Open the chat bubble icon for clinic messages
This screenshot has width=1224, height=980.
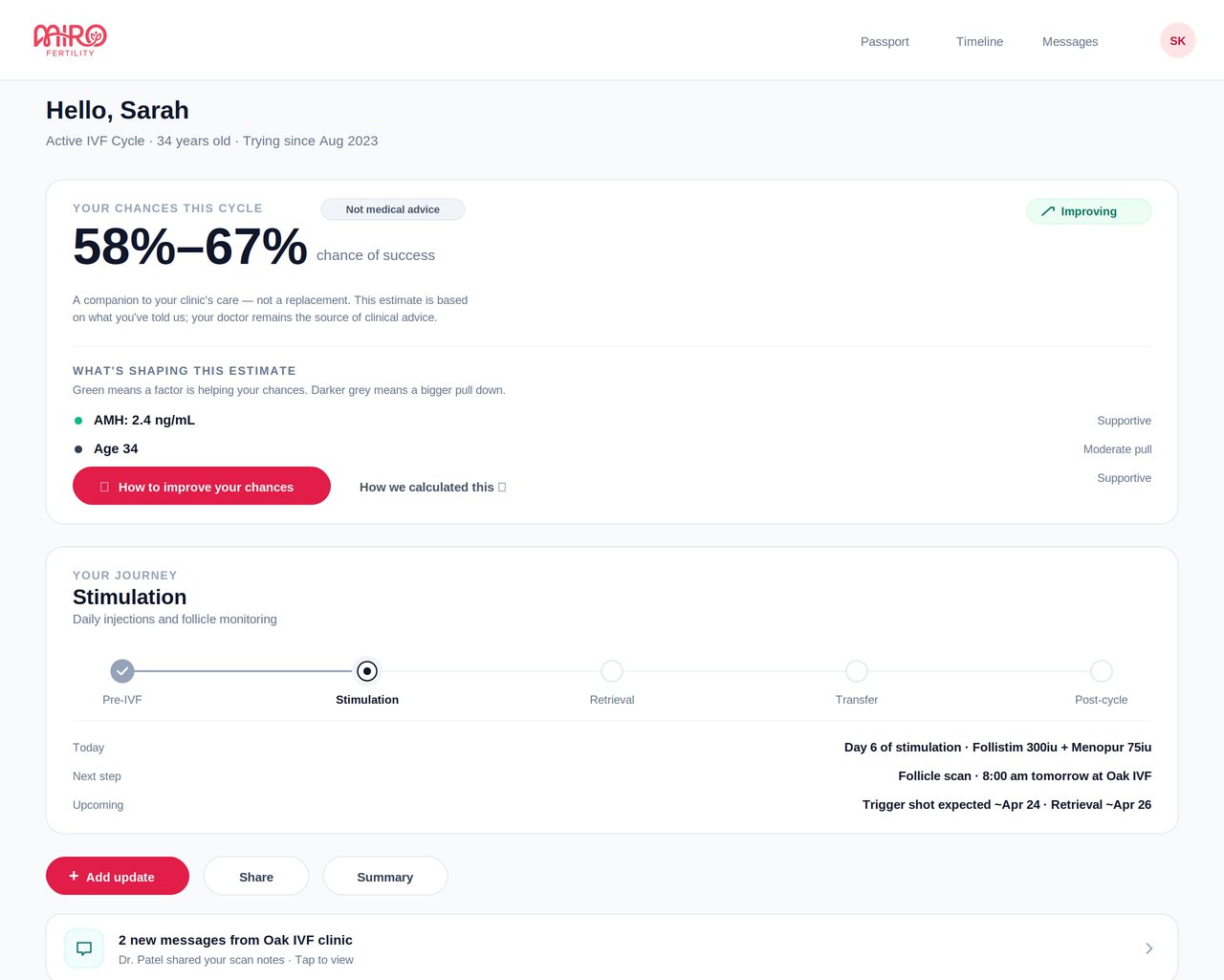coord(84,948)
